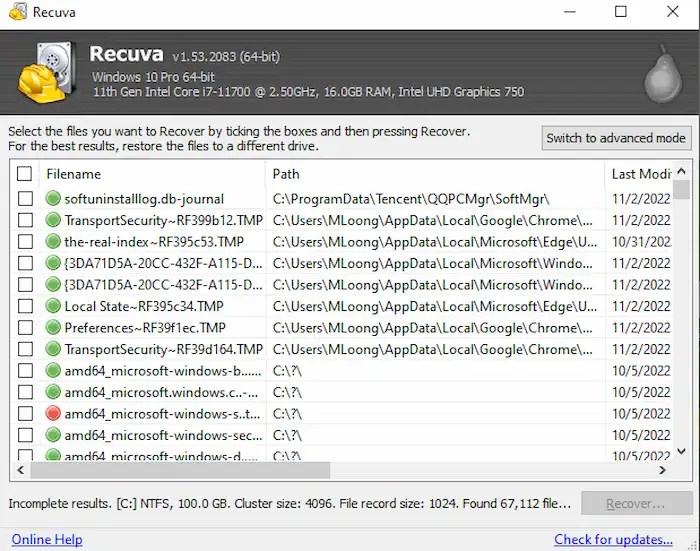Click the vertical scrollbar thumb
Screen dimensions: 700x551
681,189
